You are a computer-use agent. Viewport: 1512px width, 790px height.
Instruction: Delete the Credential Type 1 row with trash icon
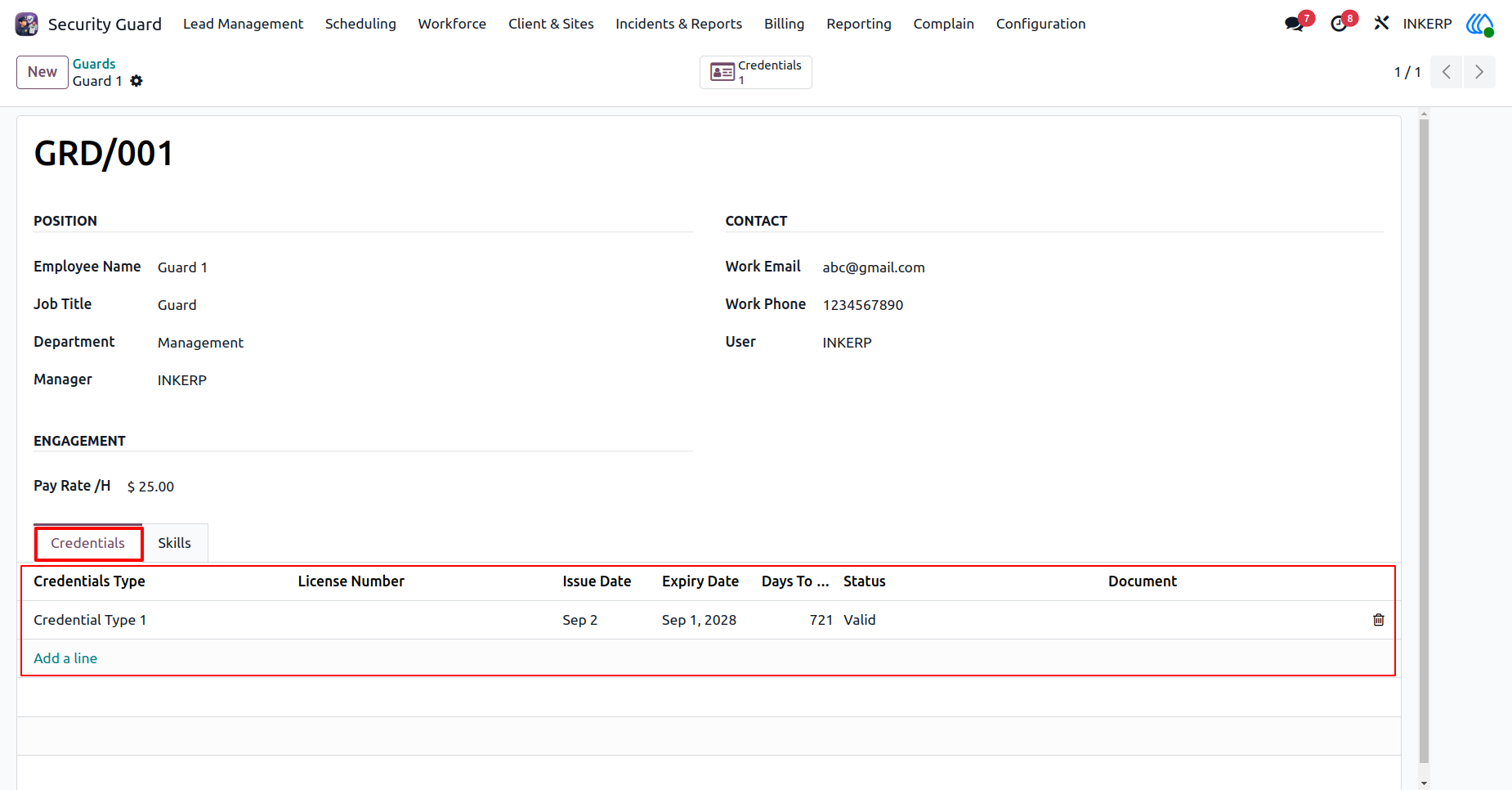pyautogui.click(x=1379, y=620)
